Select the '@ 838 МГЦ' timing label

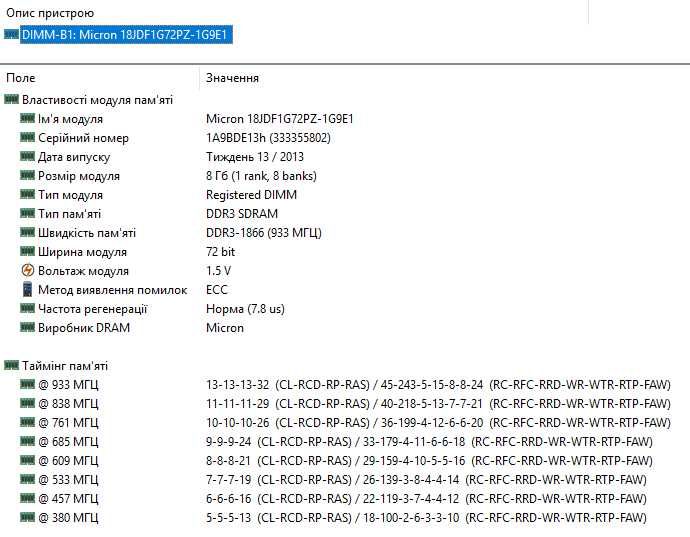tap(68, 404)
